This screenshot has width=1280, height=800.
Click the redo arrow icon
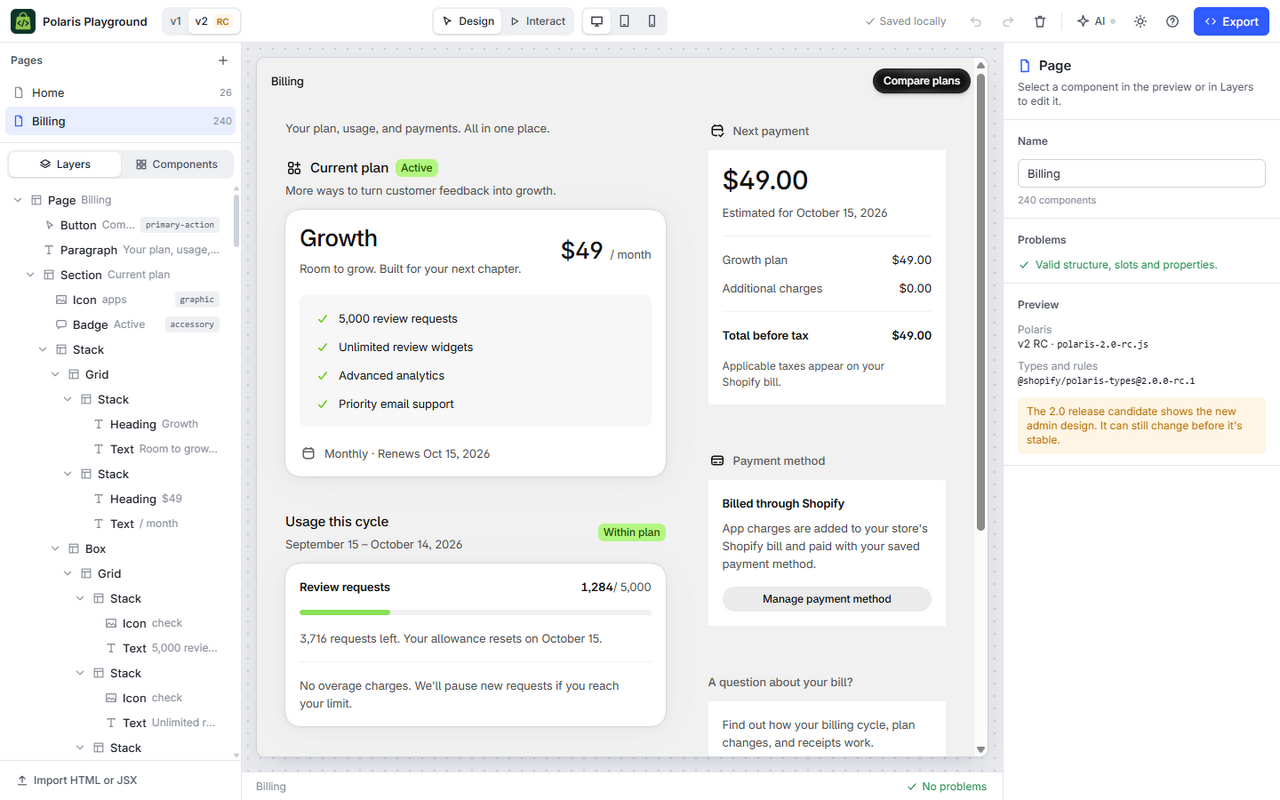1008,21
